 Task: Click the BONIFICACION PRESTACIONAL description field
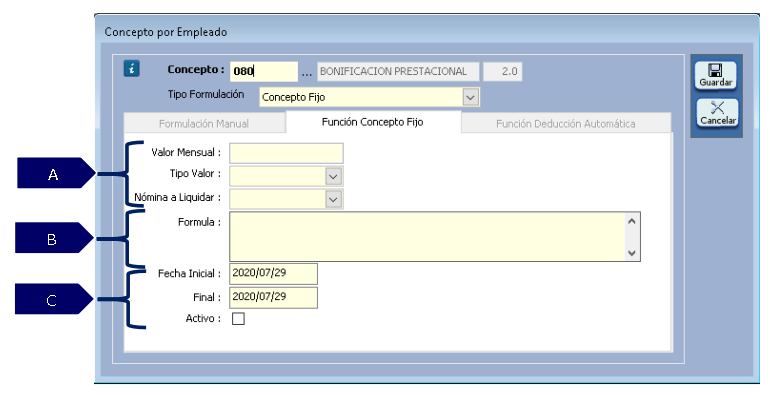pos(398,72)
